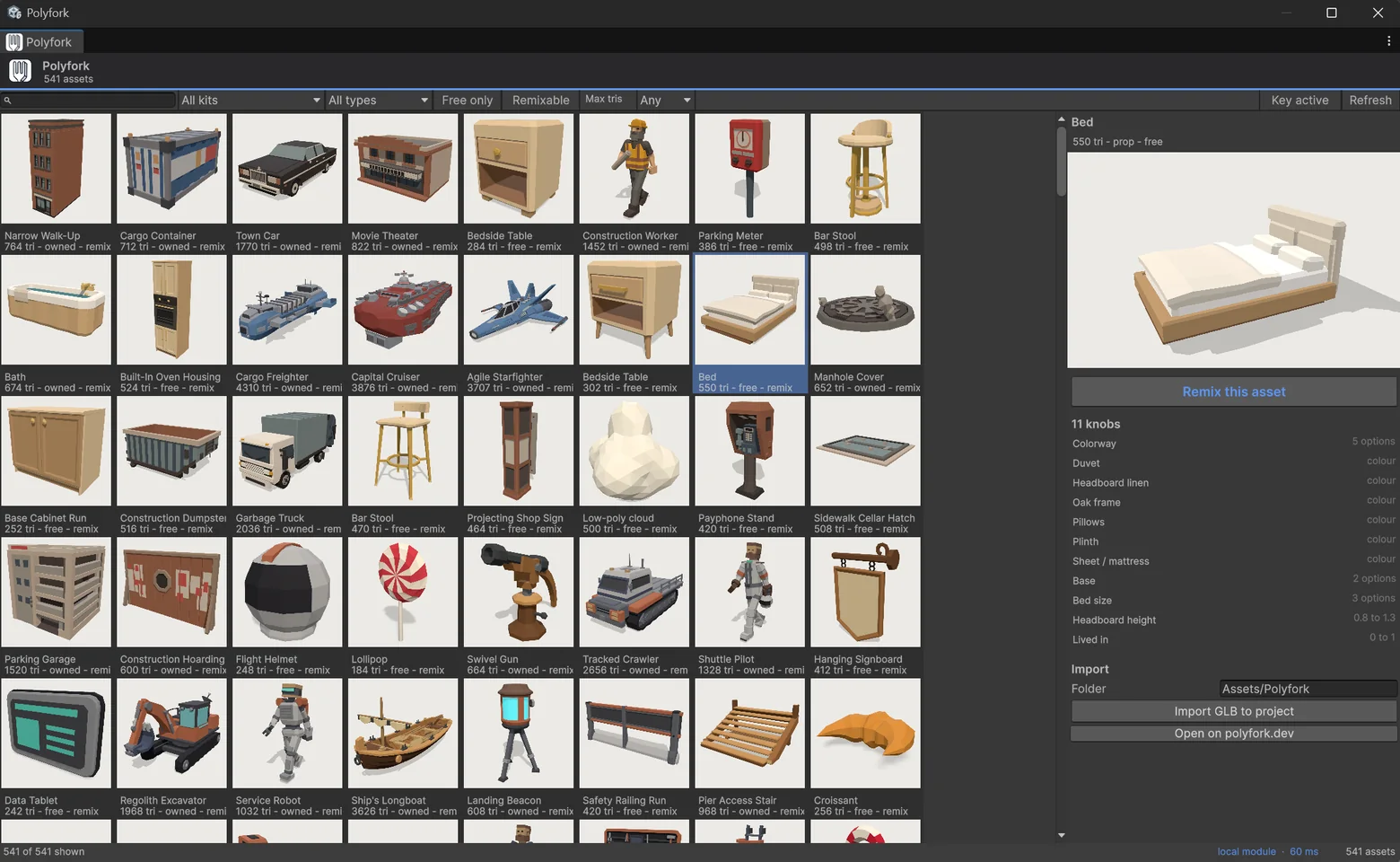Choose the Regolith Excavator asset
The image size is (1400, 862).
click(x=172, y=733)
